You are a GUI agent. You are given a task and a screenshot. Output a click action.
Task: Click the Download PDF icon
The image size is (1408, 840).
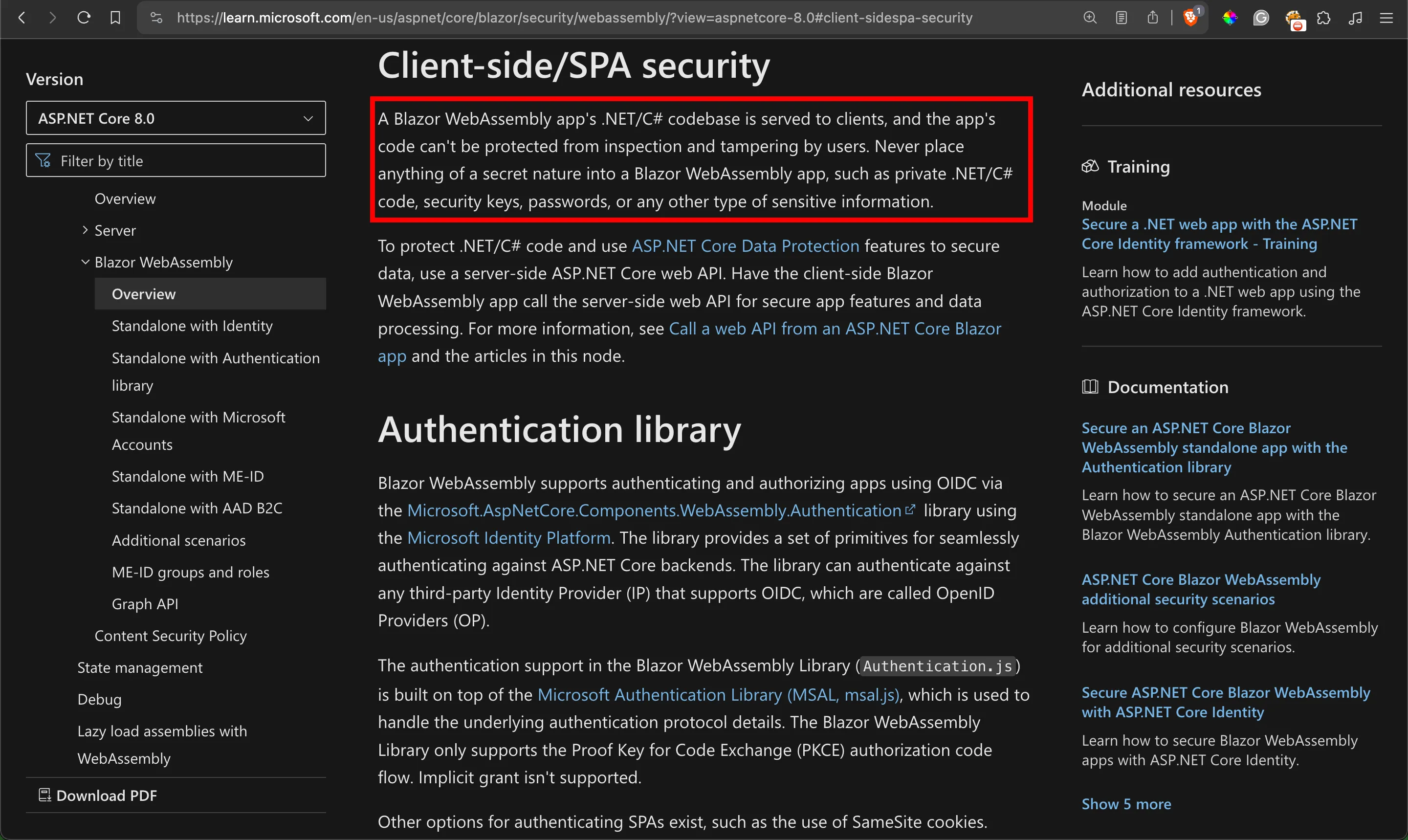click(44, 795)
